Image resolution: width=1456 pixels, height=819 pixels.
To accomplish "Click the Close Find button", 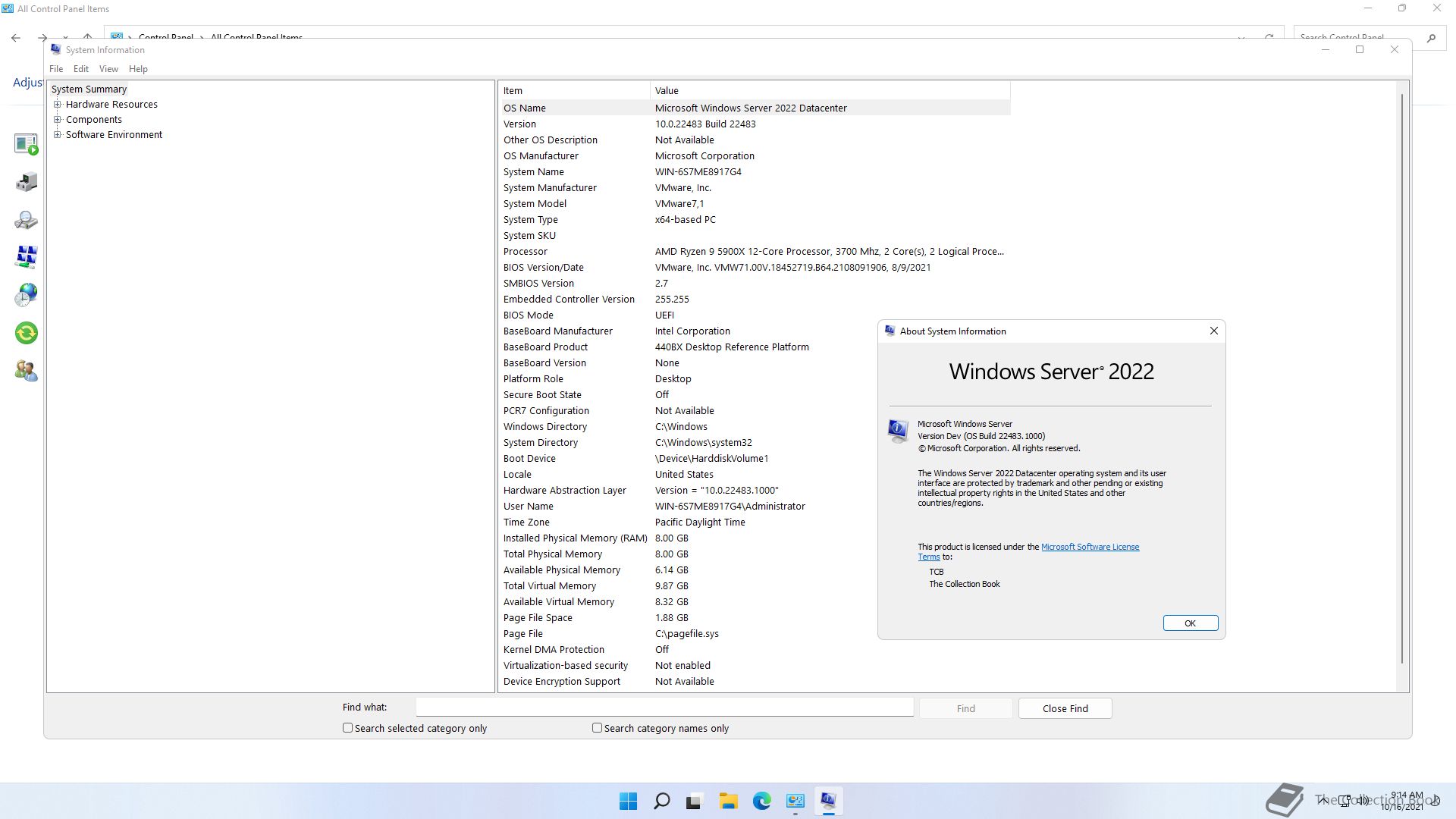I will click(1065, 708).
